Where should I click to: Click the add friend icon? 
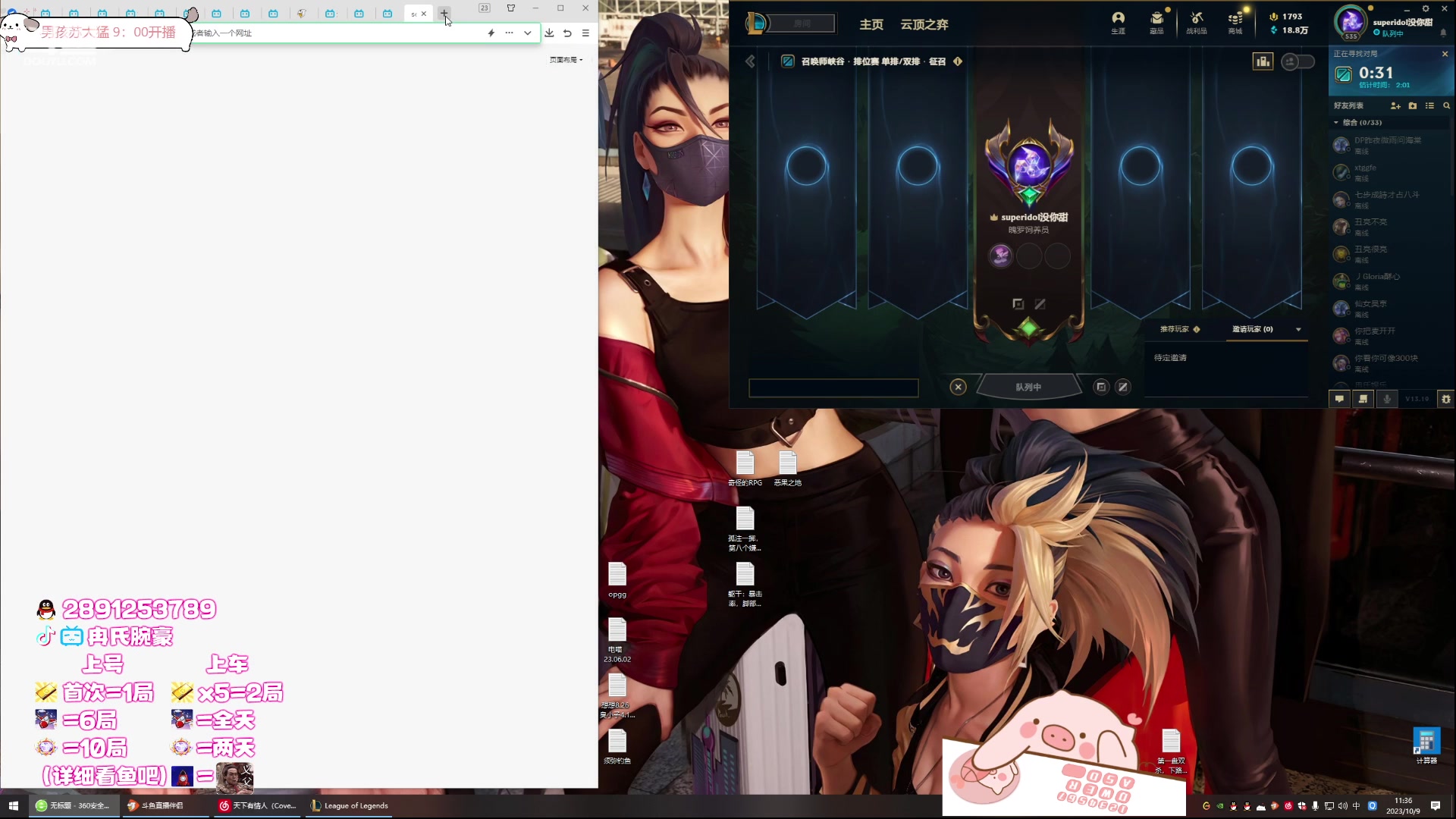pos(1395,105)
